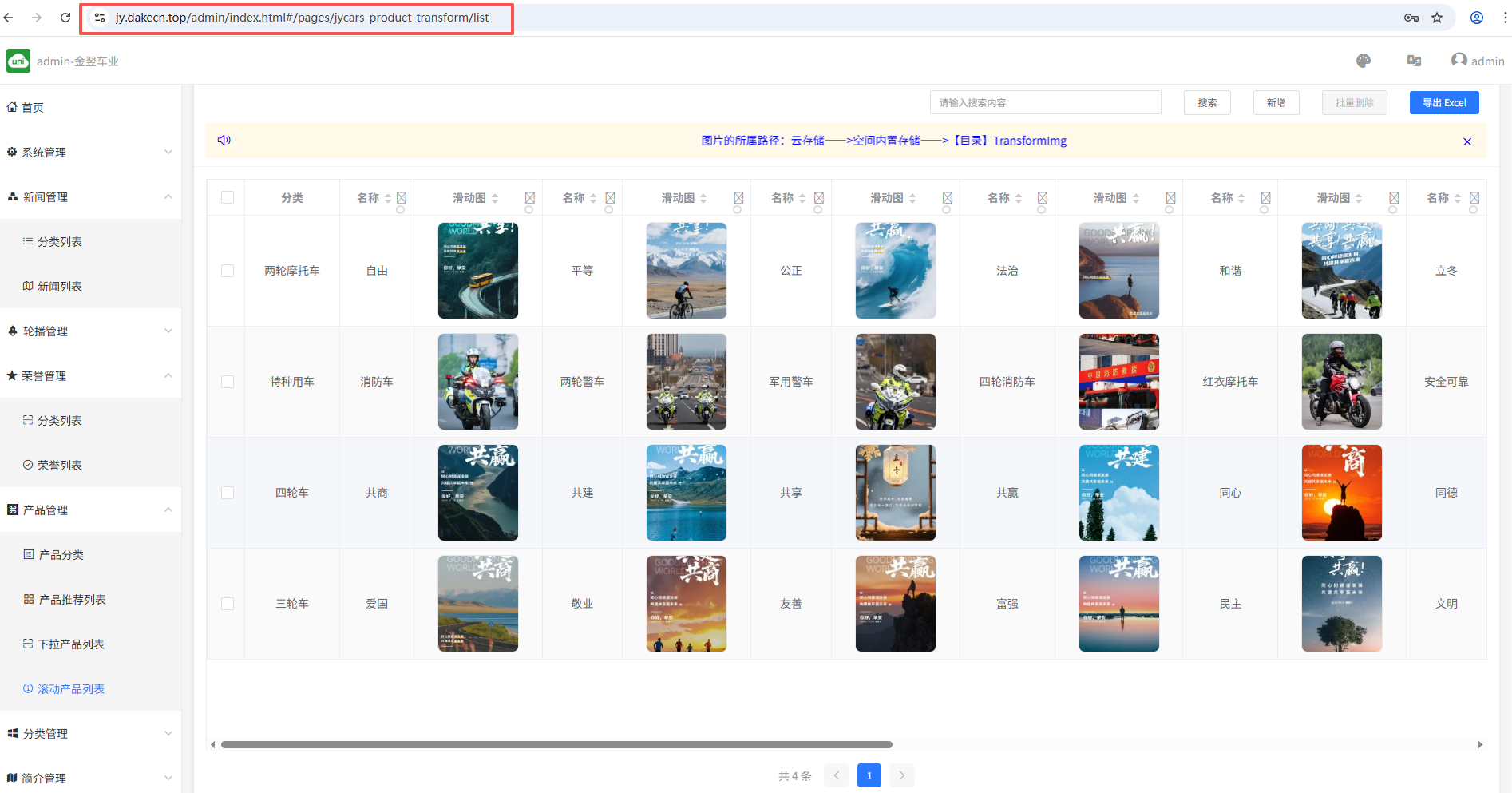This screenshot has width=1512, height=793.
Task: Open the filter icon on first 名称 column
Action: pos(401,197)
